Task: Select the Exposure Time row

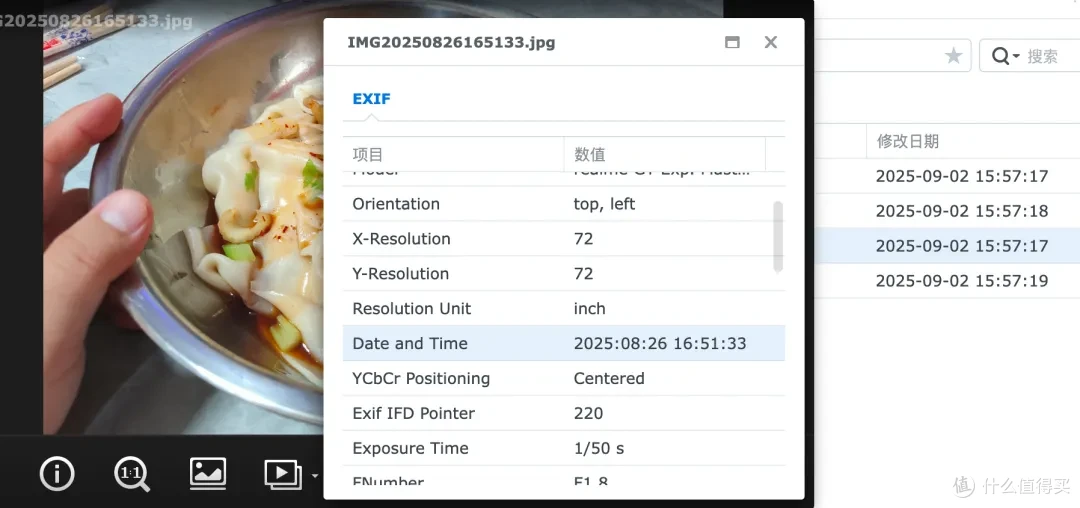Action: pyautogui.click(x=563, y=448)
